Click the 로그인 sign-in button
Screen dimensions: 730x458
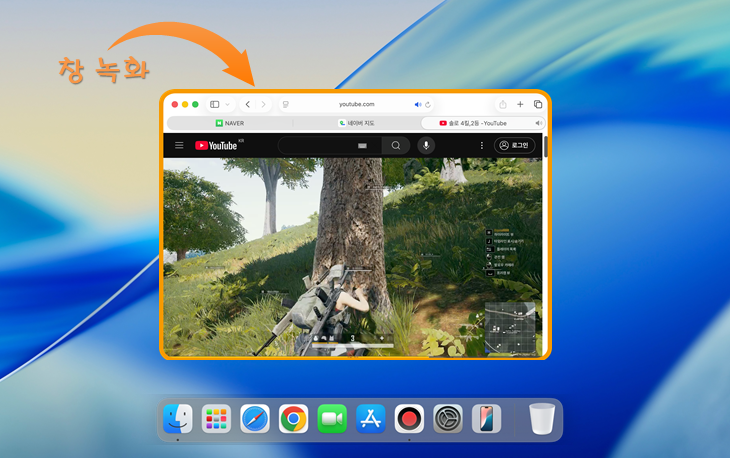514,145
